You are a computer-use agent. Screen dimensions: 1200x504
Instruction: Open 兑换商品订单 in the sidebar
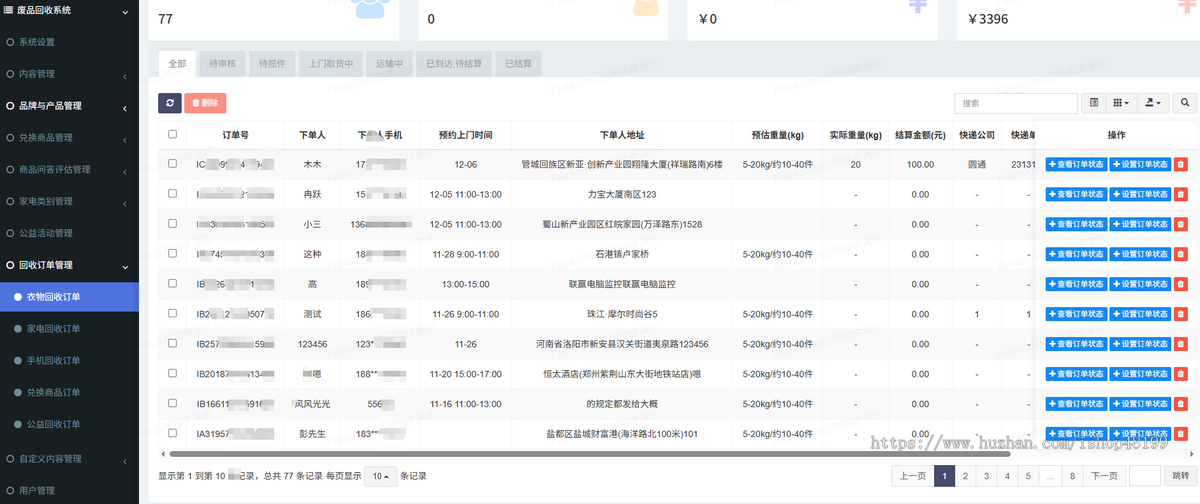pos(69,392)
